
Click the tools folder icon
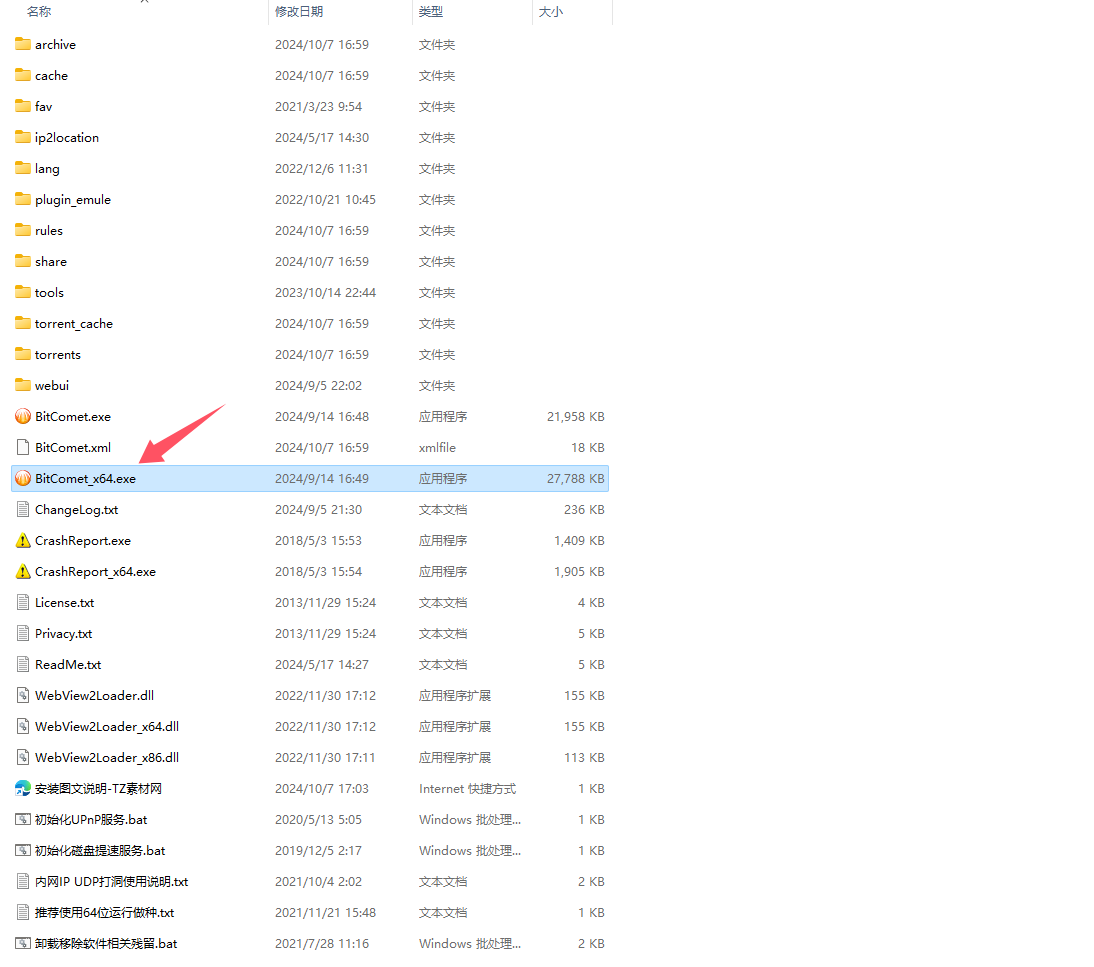(22, 292)
